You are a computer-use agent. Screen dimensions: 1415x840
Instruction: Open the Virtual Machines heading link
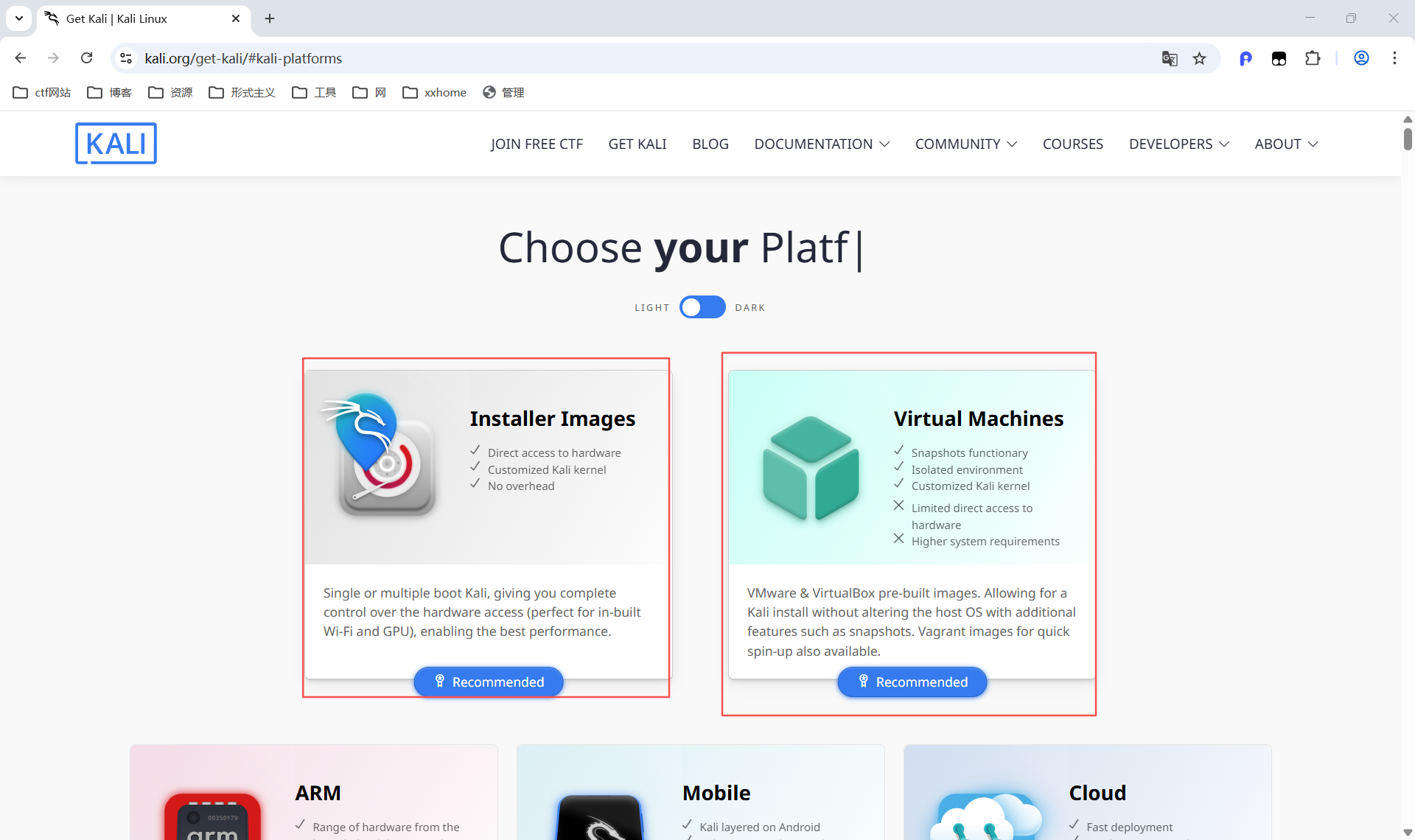(979, 419)
